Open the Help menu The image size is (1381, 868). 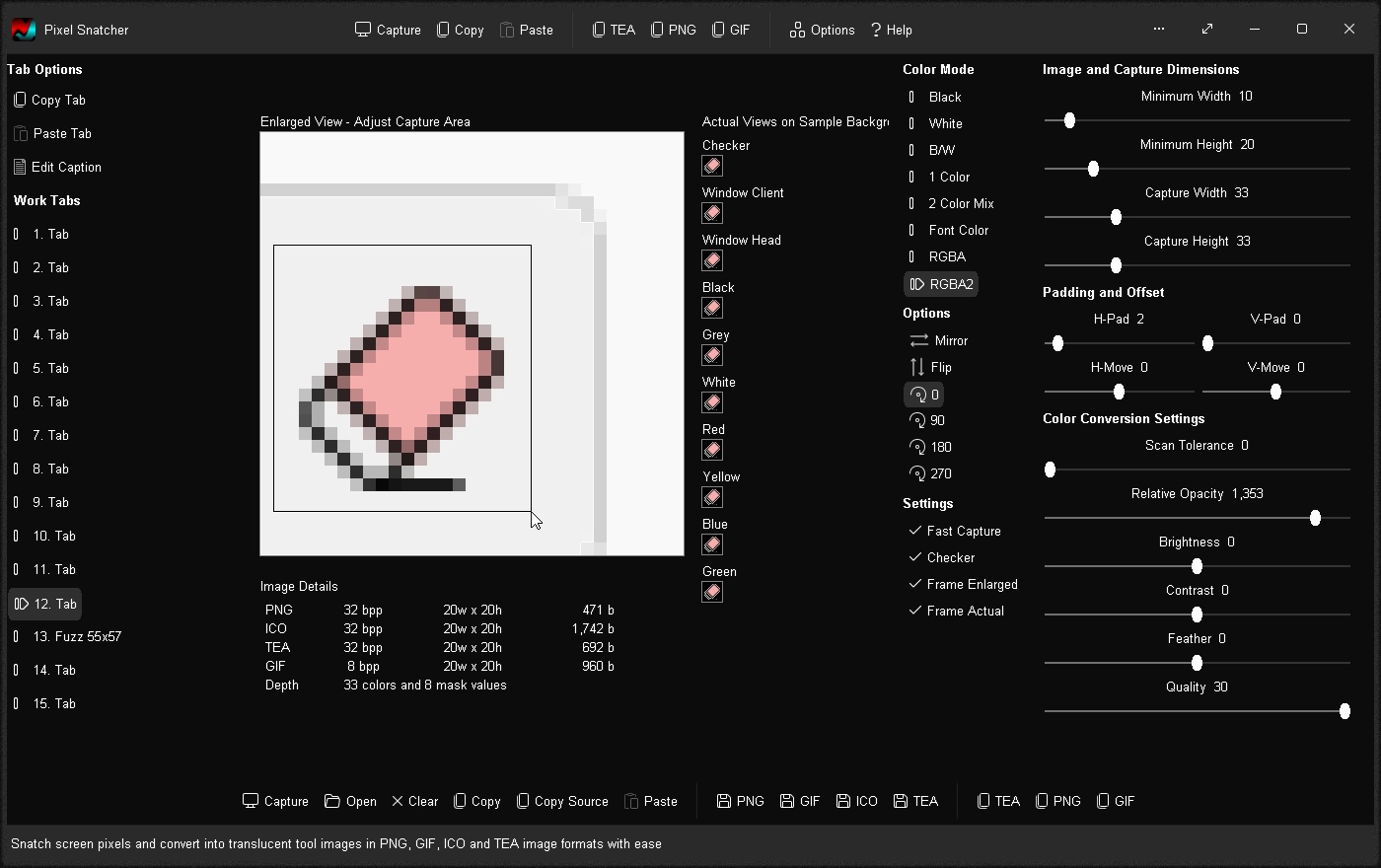tap(891, 30)
